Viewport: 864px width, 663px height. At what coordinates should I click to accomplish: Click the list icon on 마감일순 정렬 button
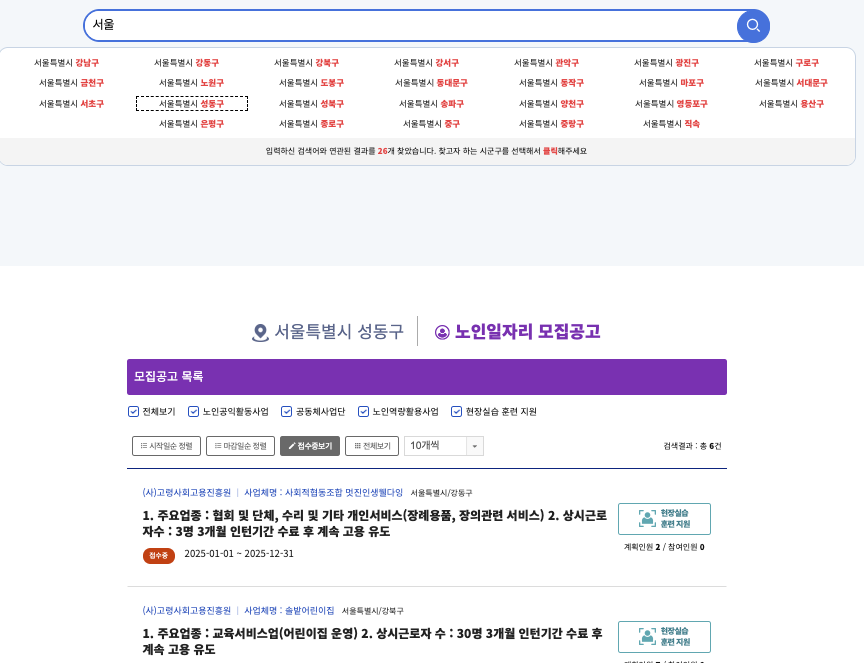point(217,446)
